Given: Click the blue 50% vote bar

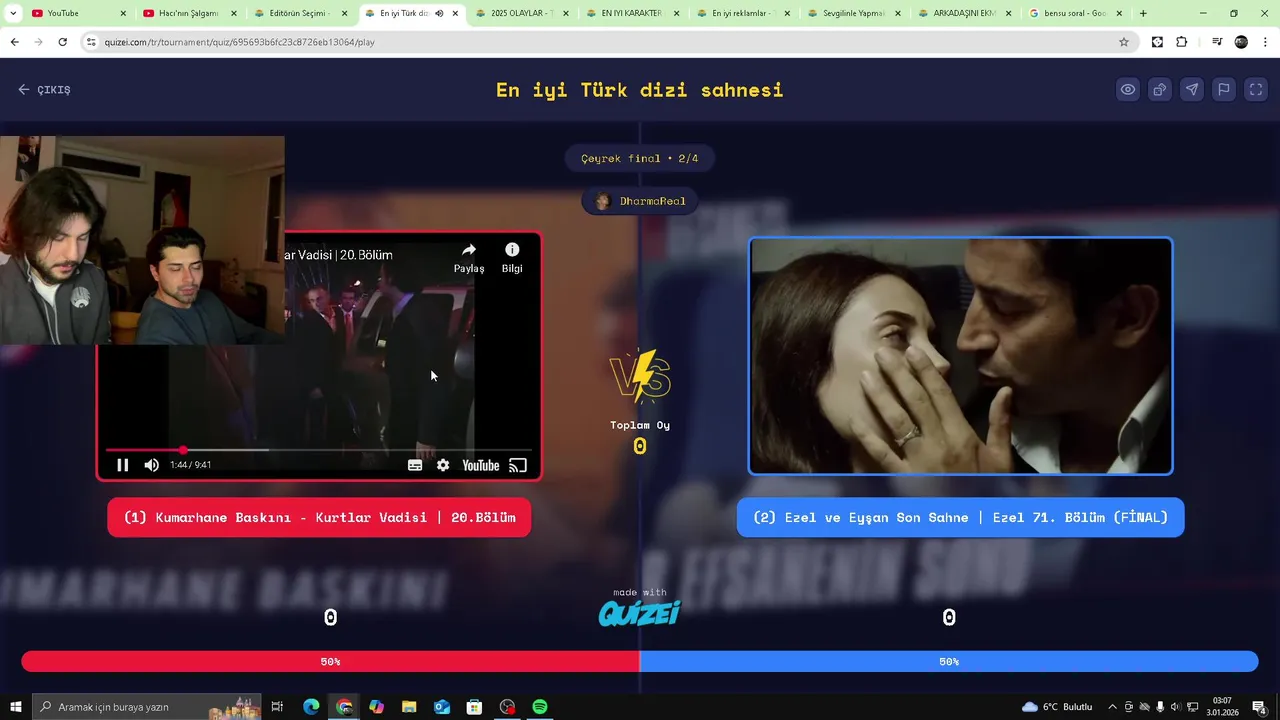Looking at the screenshot, I should pos(949,662).
